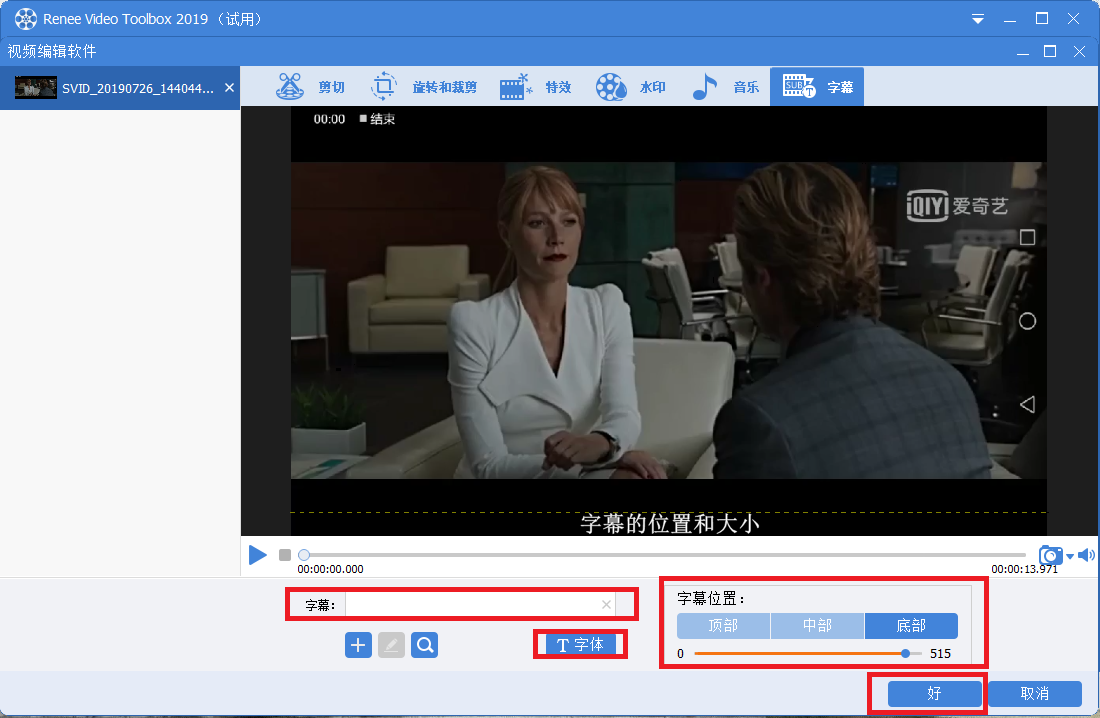1100x718 pixels.
Task: Click the edit subtitle pencil button
Action: click(391, 645)
